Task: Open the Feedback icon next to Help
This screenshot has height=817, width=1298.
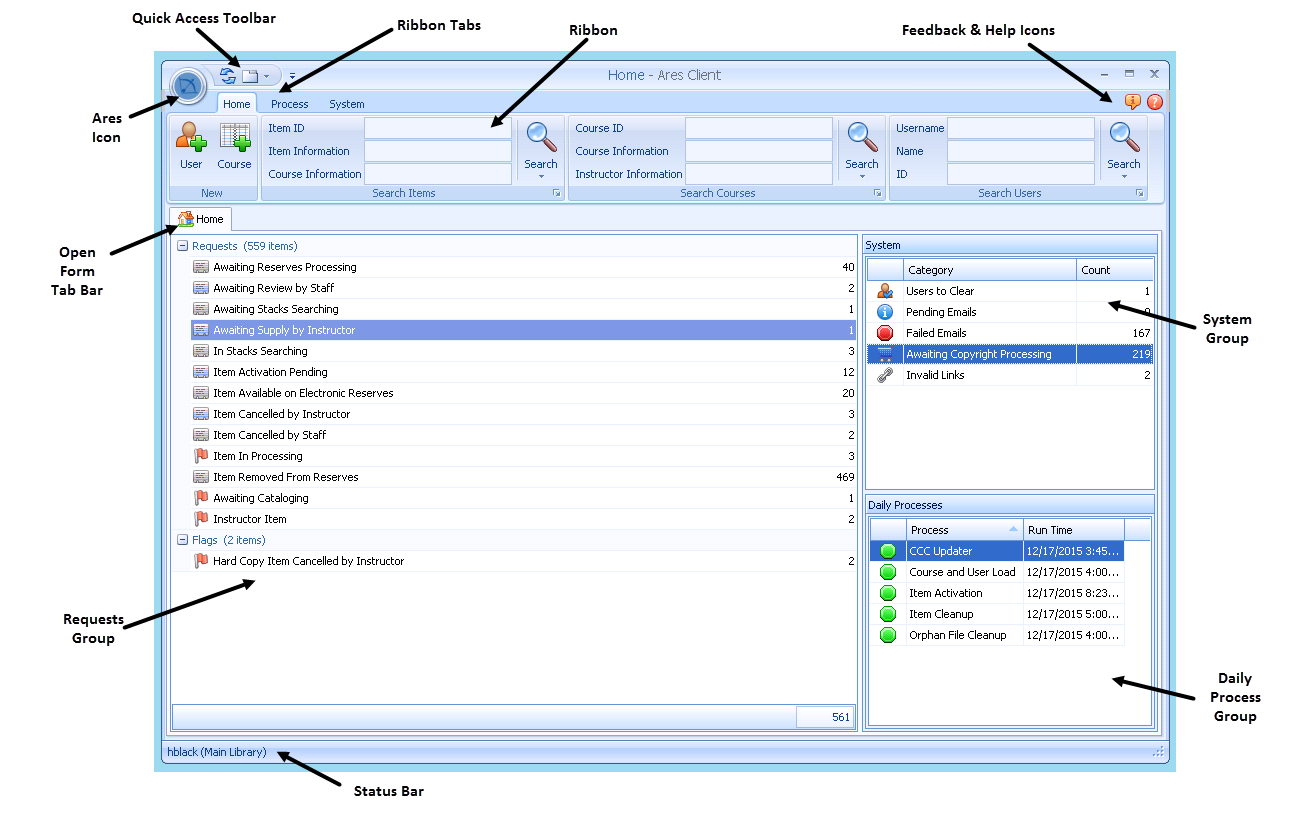Action: 1133,102
